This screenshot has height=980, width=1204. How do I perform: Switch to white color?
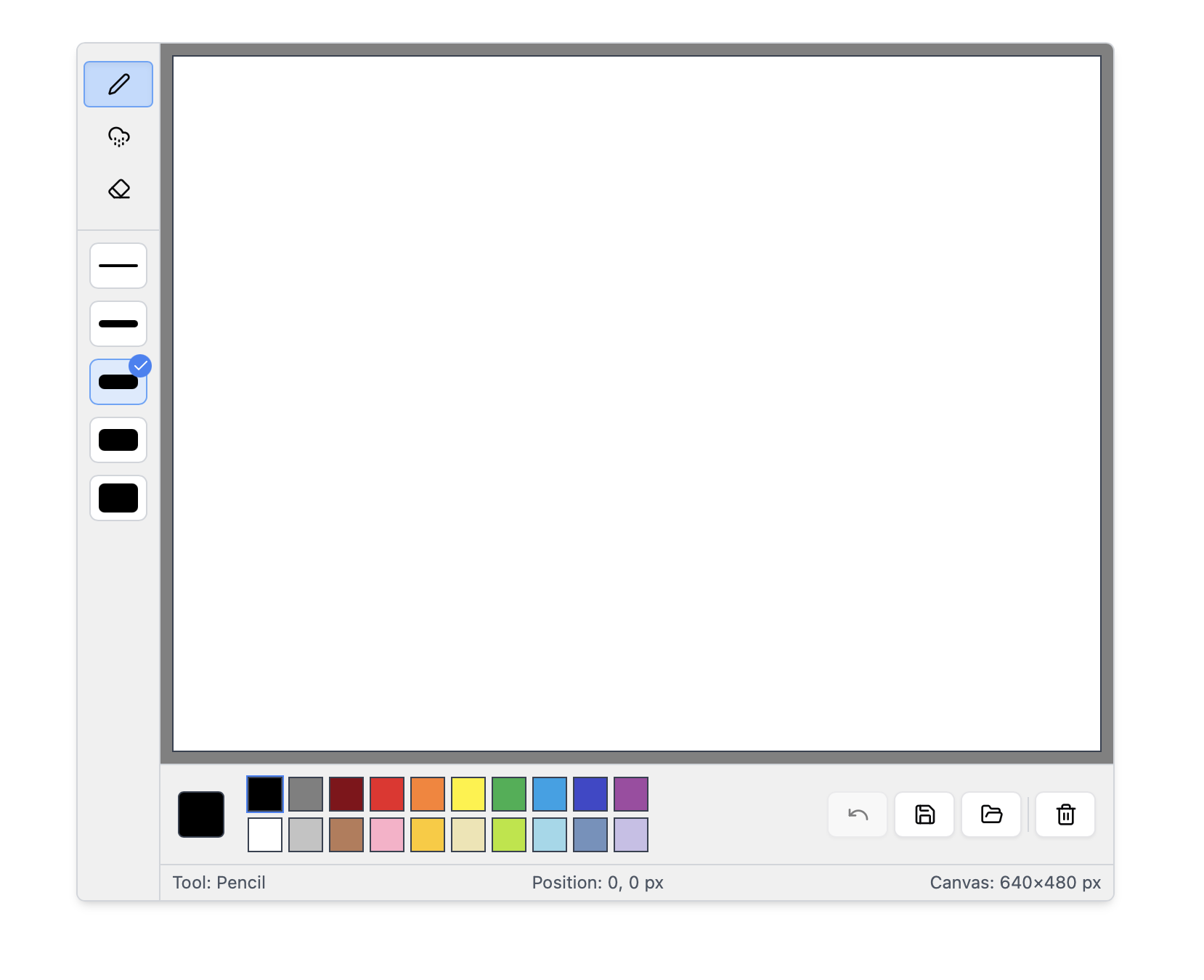pos(265,834)
